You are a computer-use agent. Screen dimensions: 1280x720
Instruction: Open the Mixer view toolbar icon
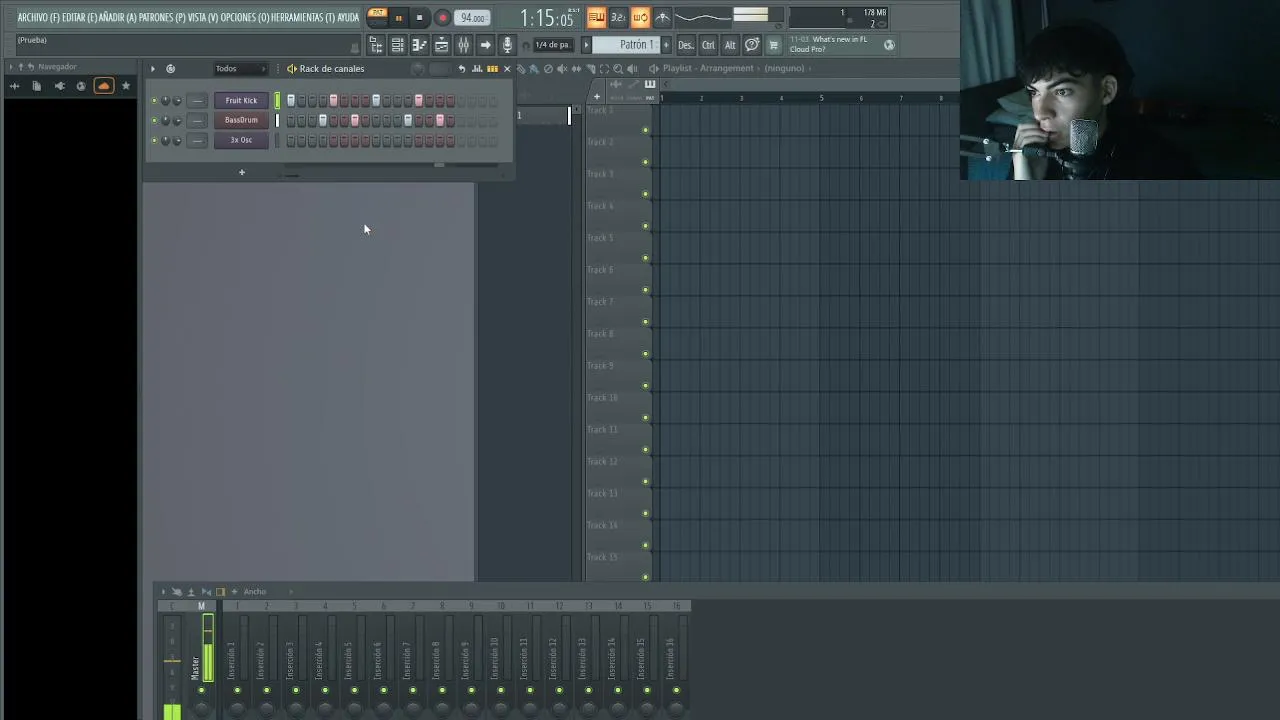pos(463,44)
